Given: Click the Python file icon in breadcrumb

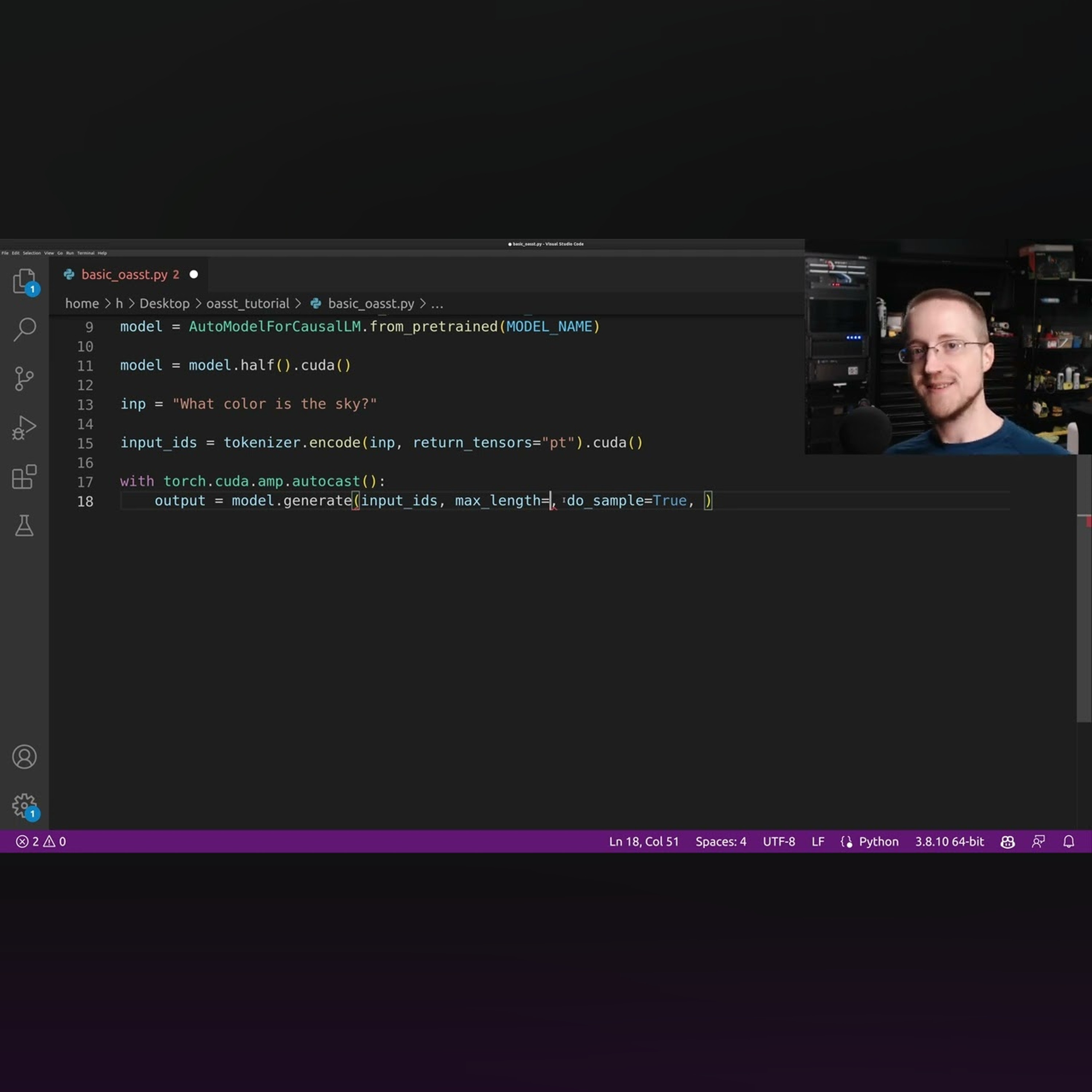Looking at the screenshot, I should coord(316,304).
